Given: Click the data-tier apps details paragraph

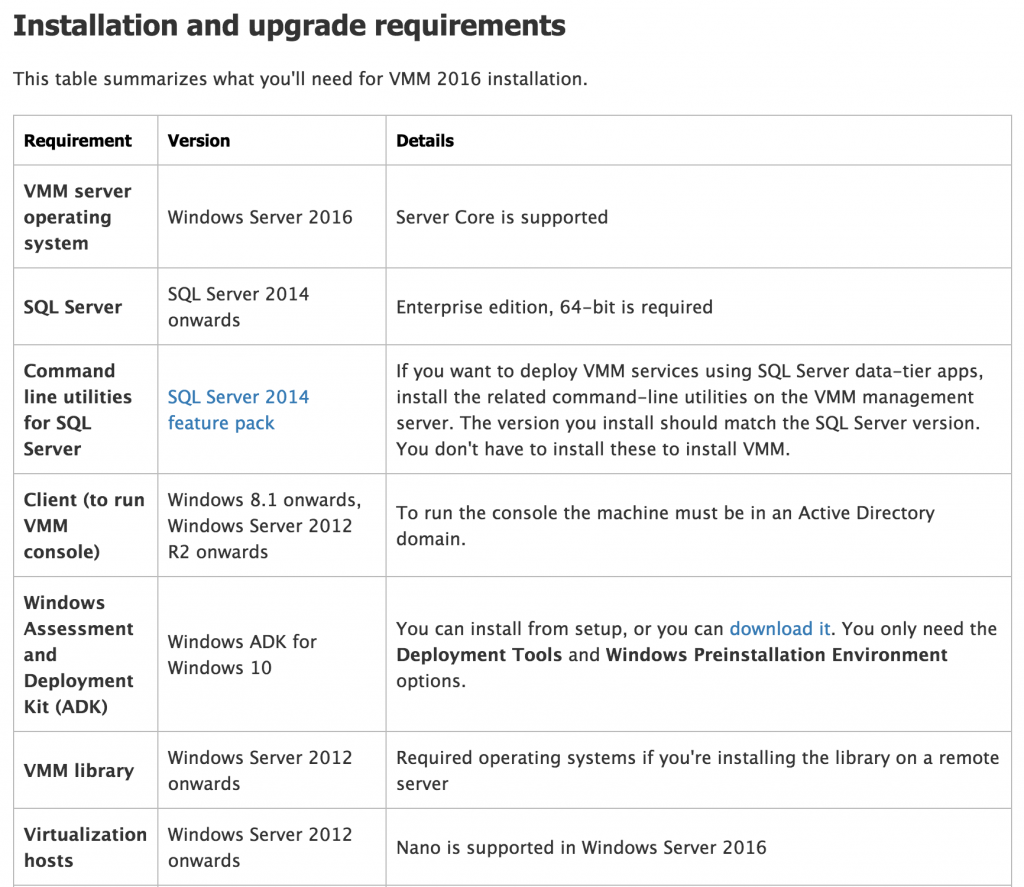Looking at the screenshot, I should coord(690,410).
